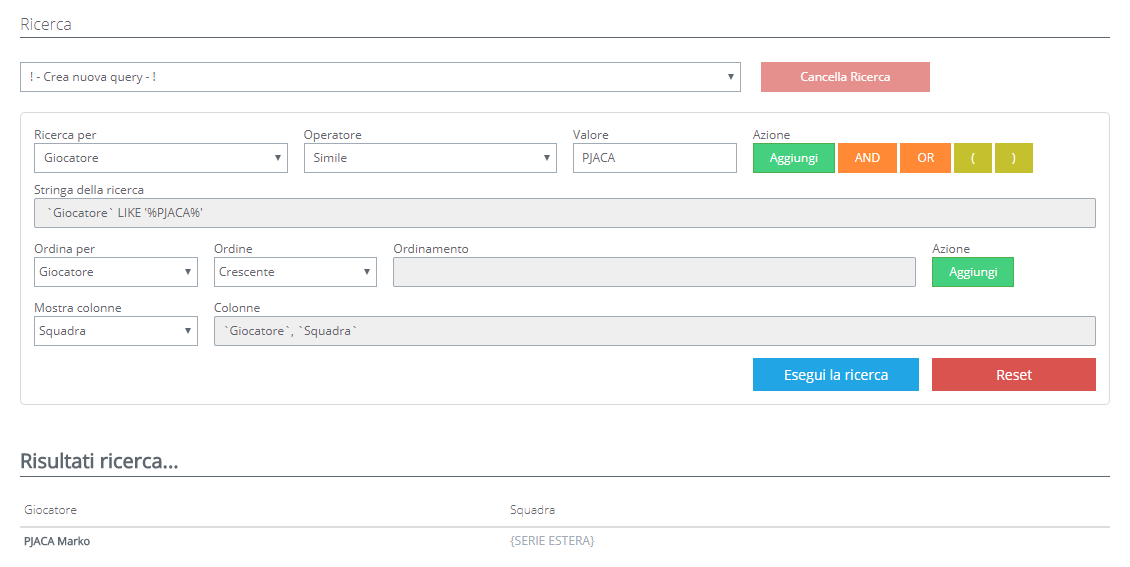
Task: Click the Ordinamento text field
Action: 654,272
